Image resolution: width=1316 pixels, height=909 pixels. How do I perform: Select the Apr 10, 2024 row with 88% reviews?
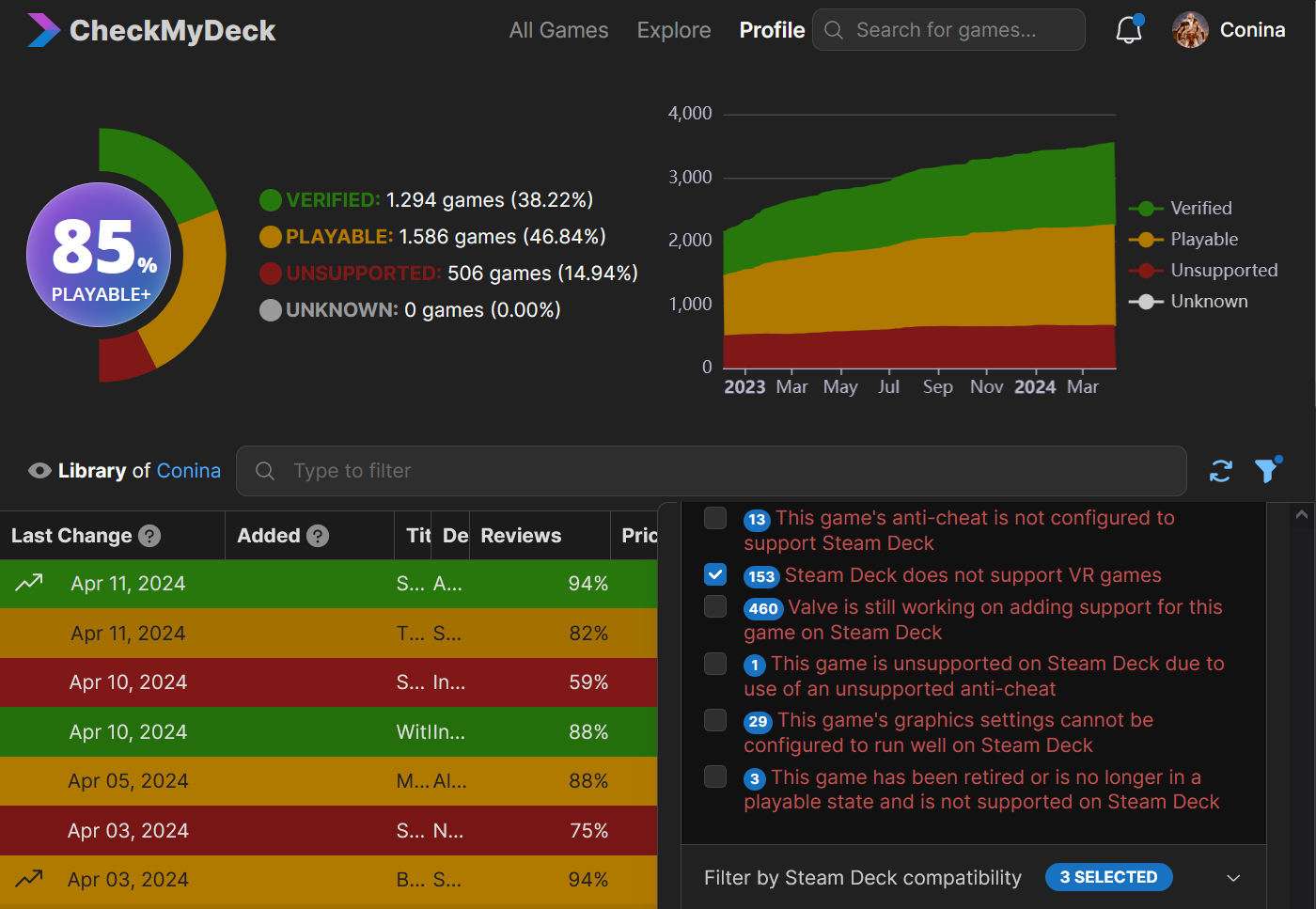[328, 732]
